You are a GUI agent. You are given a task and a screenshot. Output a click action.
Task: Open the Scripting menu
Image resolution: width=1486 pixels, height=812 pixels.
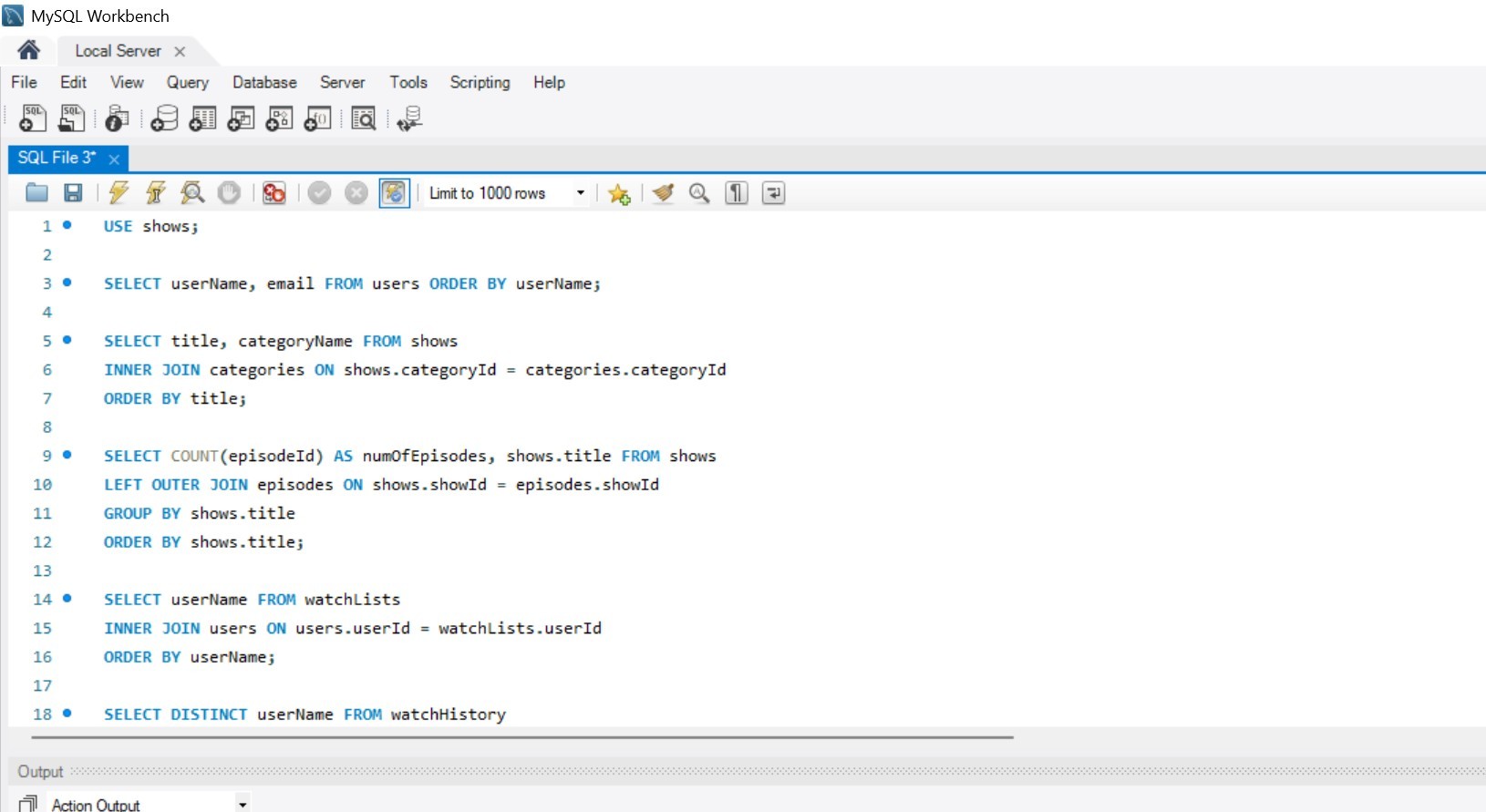tap(480, 82)
